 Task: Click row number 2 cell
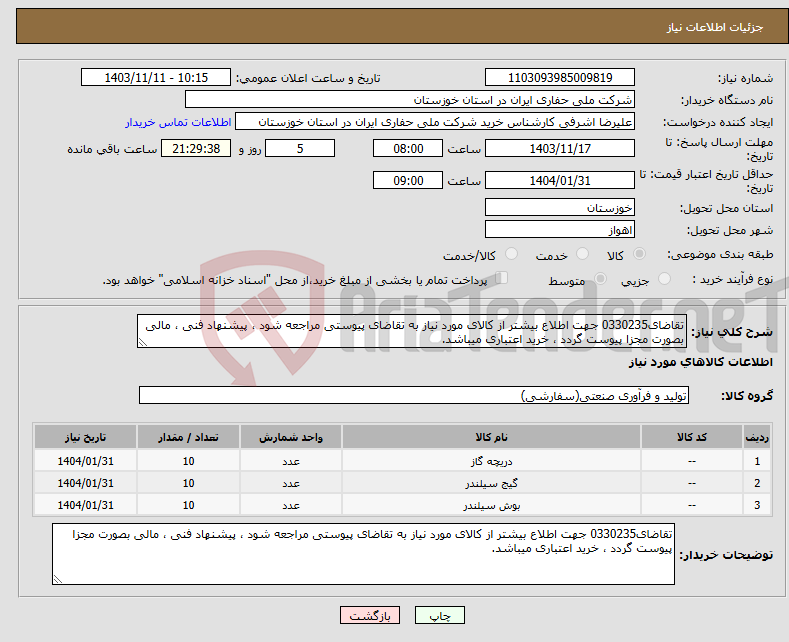tap(757, 483)
